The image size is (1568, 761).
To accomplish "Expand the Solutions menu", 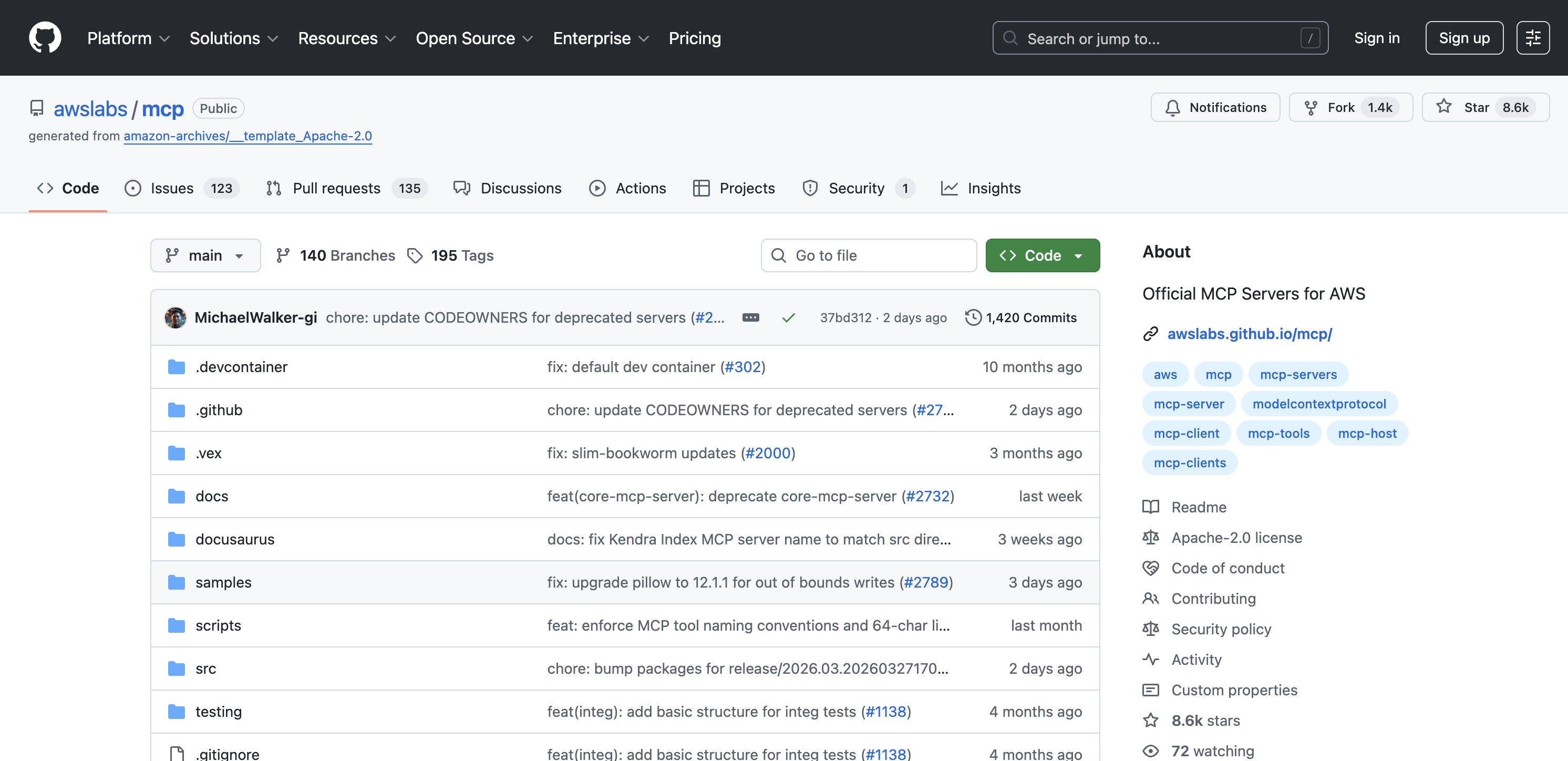I will [x=234, y=38].
